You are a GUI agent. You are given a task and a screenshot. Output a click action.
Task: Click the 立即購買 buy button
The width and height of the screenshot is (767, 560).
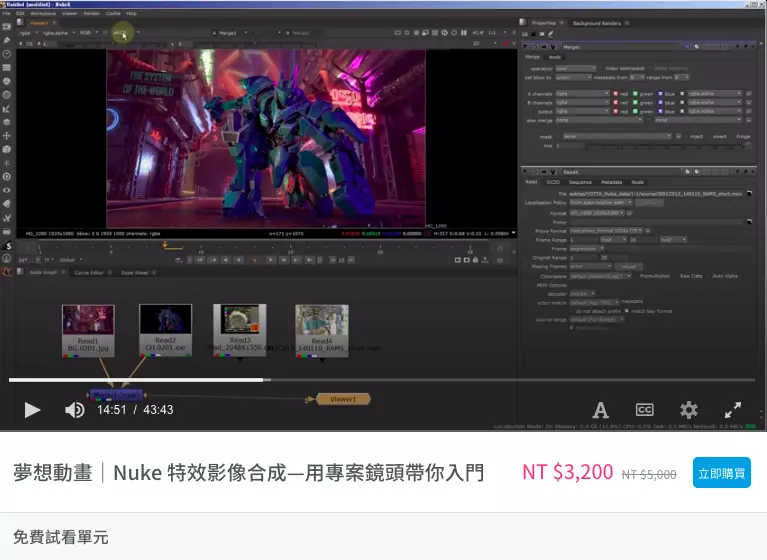[722, 473]
